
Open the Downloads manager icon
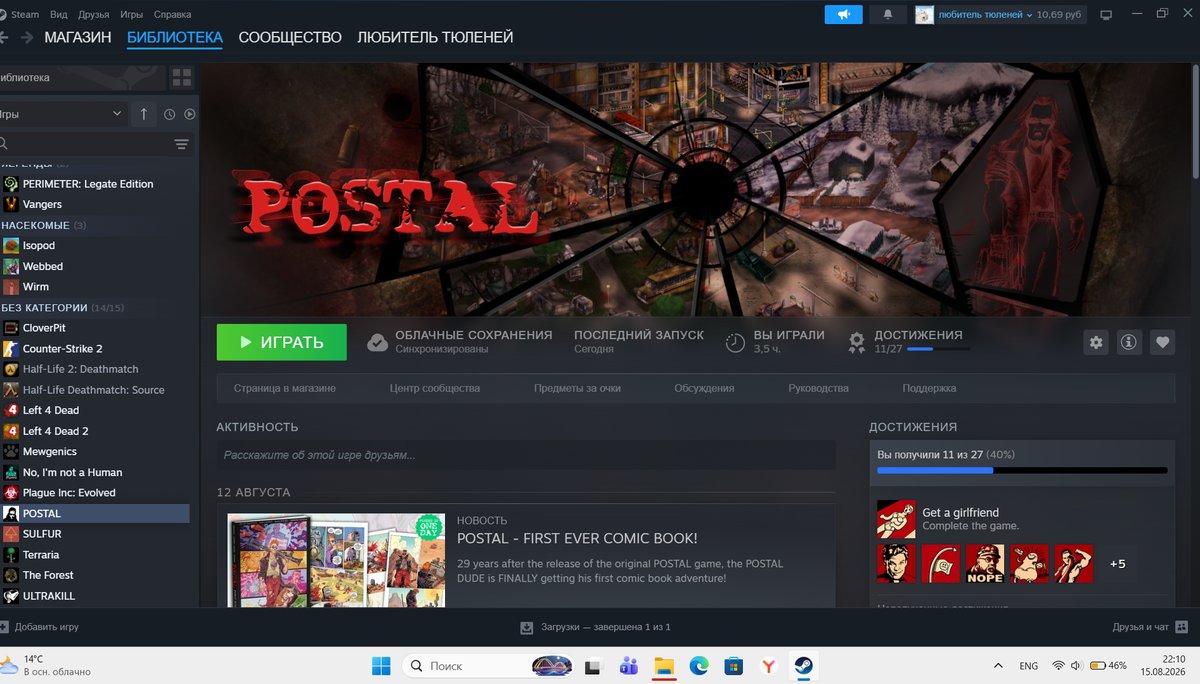[527, 627]
